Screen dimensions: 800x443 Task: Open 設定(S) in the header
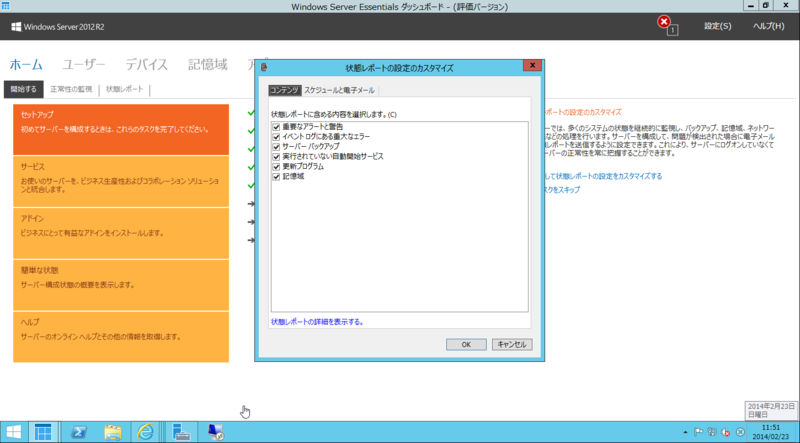click(717, 26)
